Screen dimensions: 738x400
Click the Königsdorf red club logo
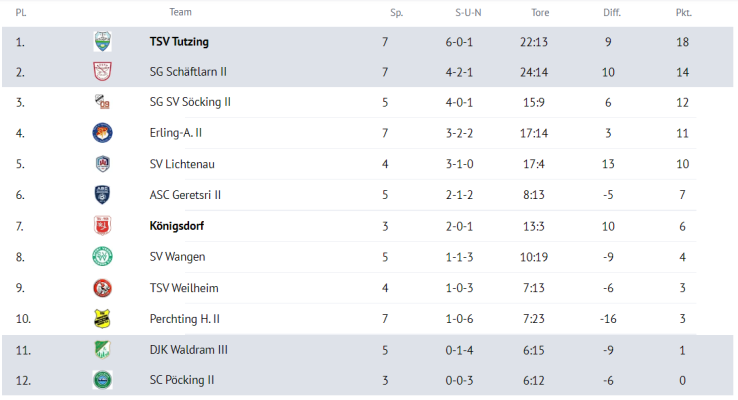pos(102,225)
